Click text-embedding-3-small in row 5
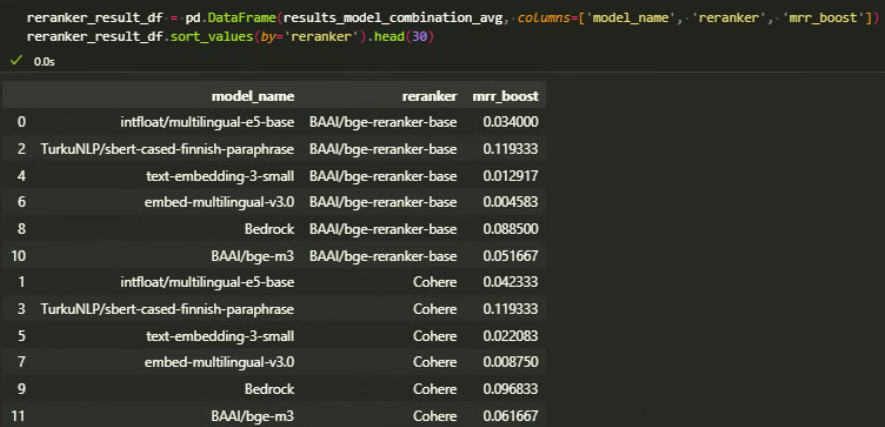Screen dimensions: 885x427 pos(220,335)
